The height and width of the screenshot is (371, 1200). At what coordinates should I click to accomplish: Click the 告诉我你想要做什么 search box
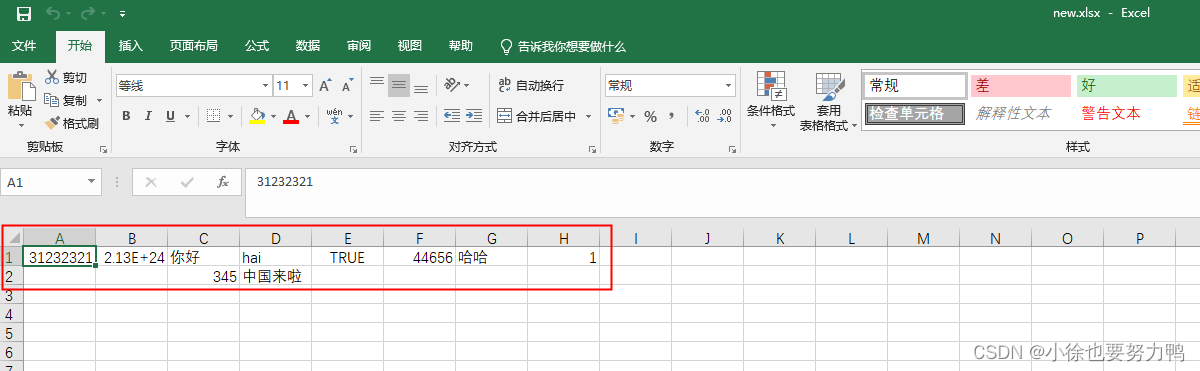point(563,46)
